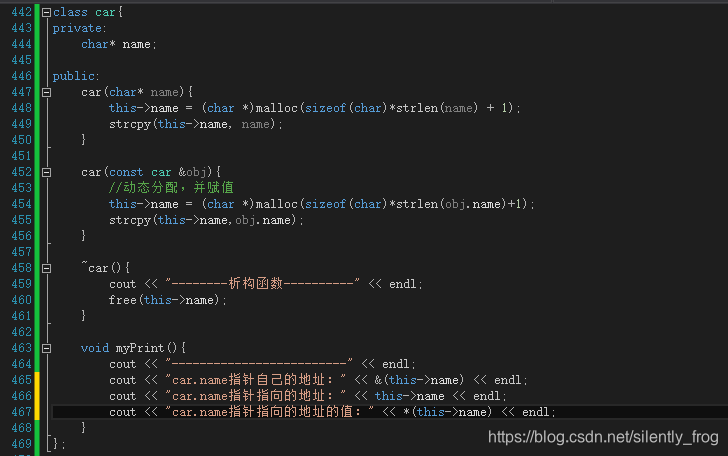Click 'obj.name' in strcpy call line 455

(x=263, y=220)
